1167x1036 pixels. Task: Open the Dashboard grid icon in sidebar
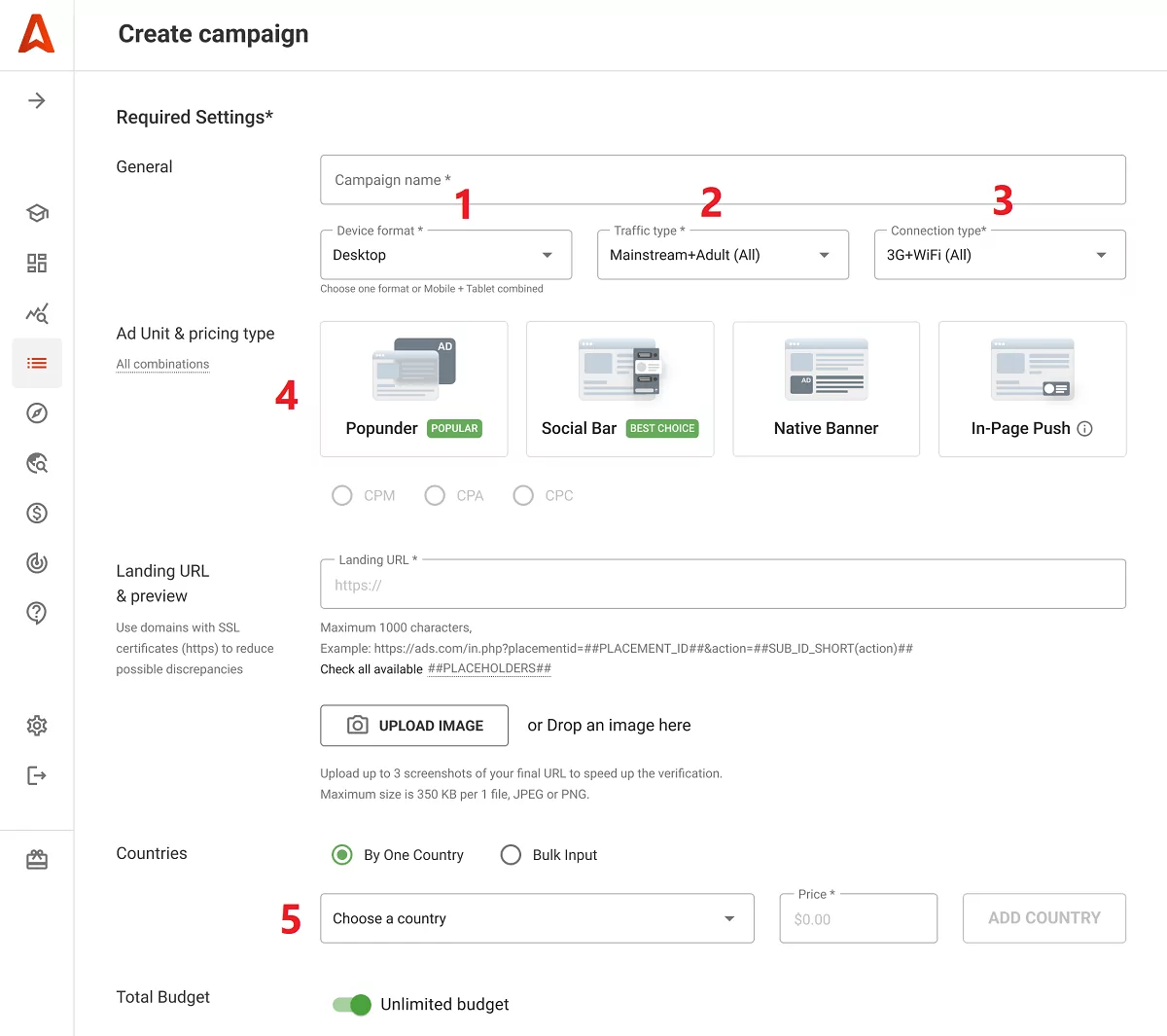[36, 263]
